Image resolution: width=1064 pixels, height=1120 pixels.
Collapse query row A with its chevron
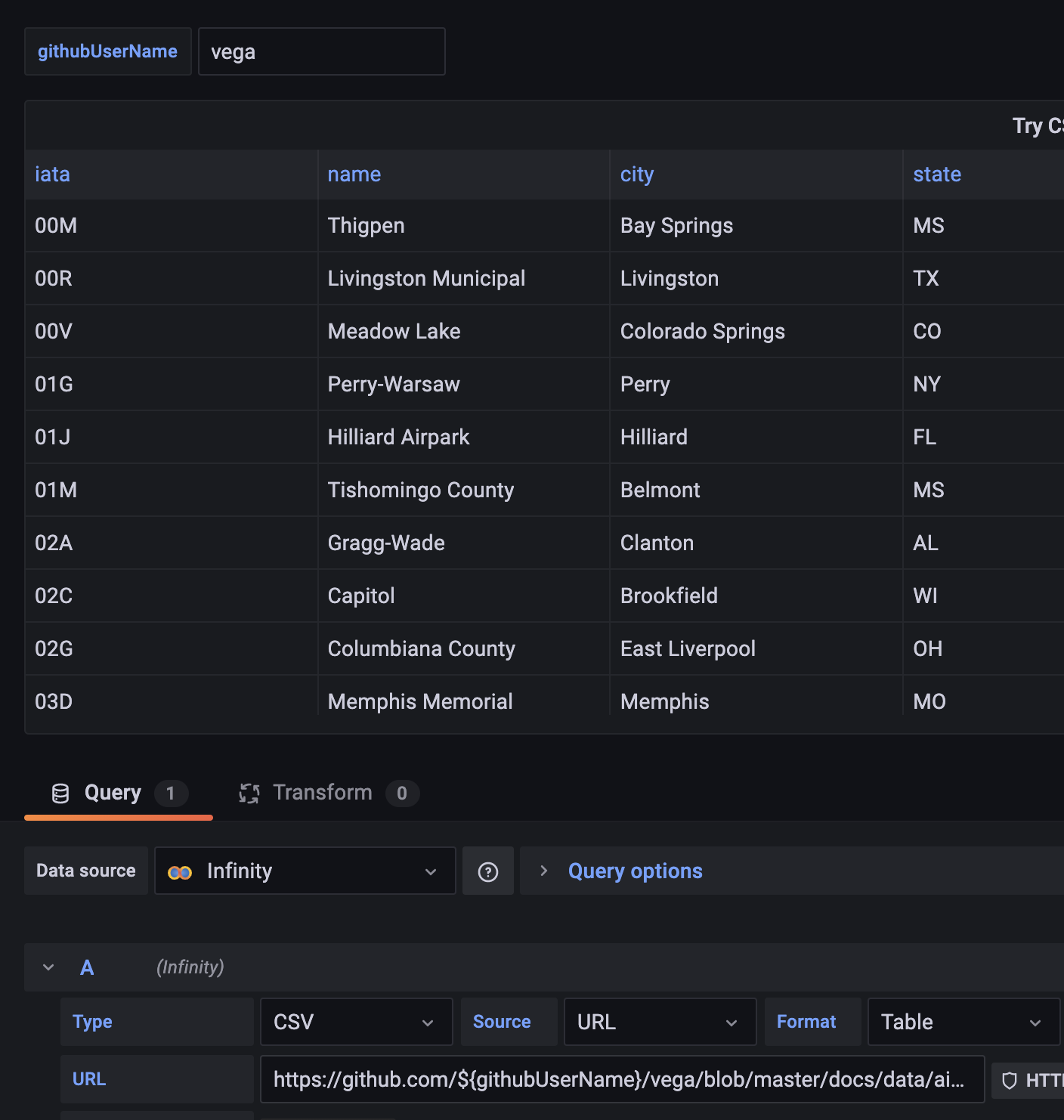[x=48, y=967]
